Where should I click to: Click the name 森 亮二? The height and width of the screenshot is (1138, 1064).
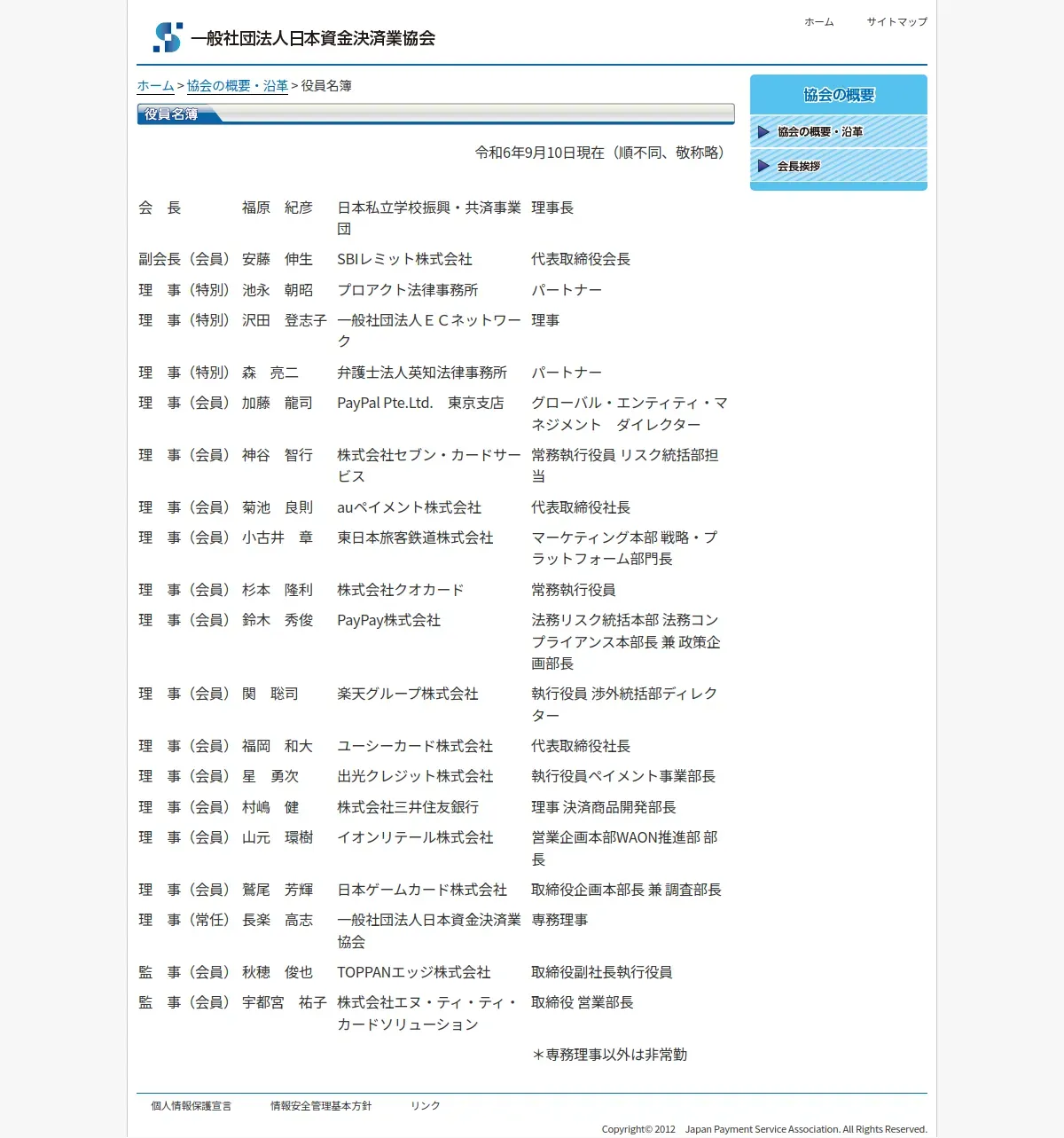pos(270,373)
